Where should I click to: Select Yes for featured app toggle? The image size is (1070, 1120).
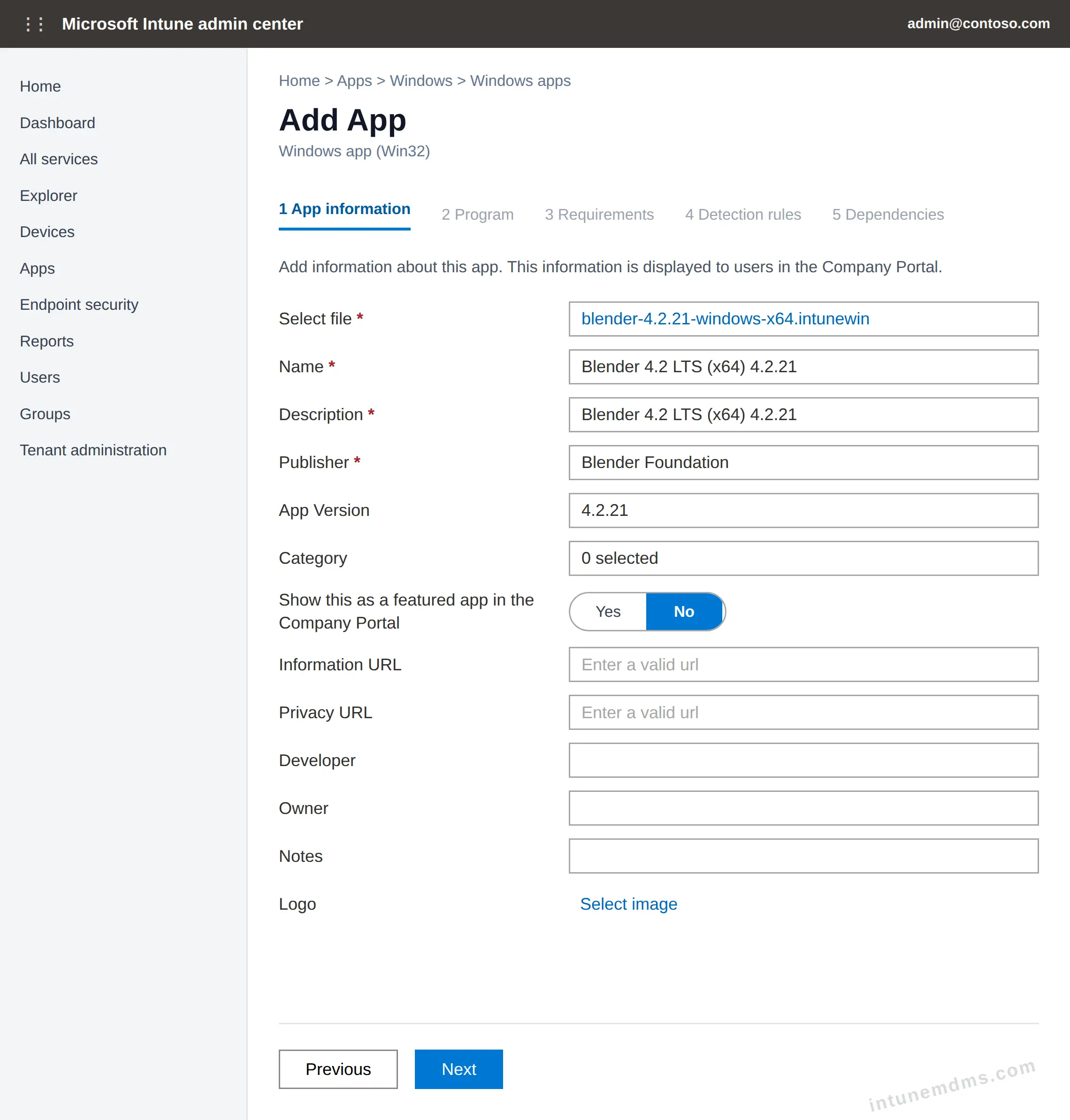[608, 612]
